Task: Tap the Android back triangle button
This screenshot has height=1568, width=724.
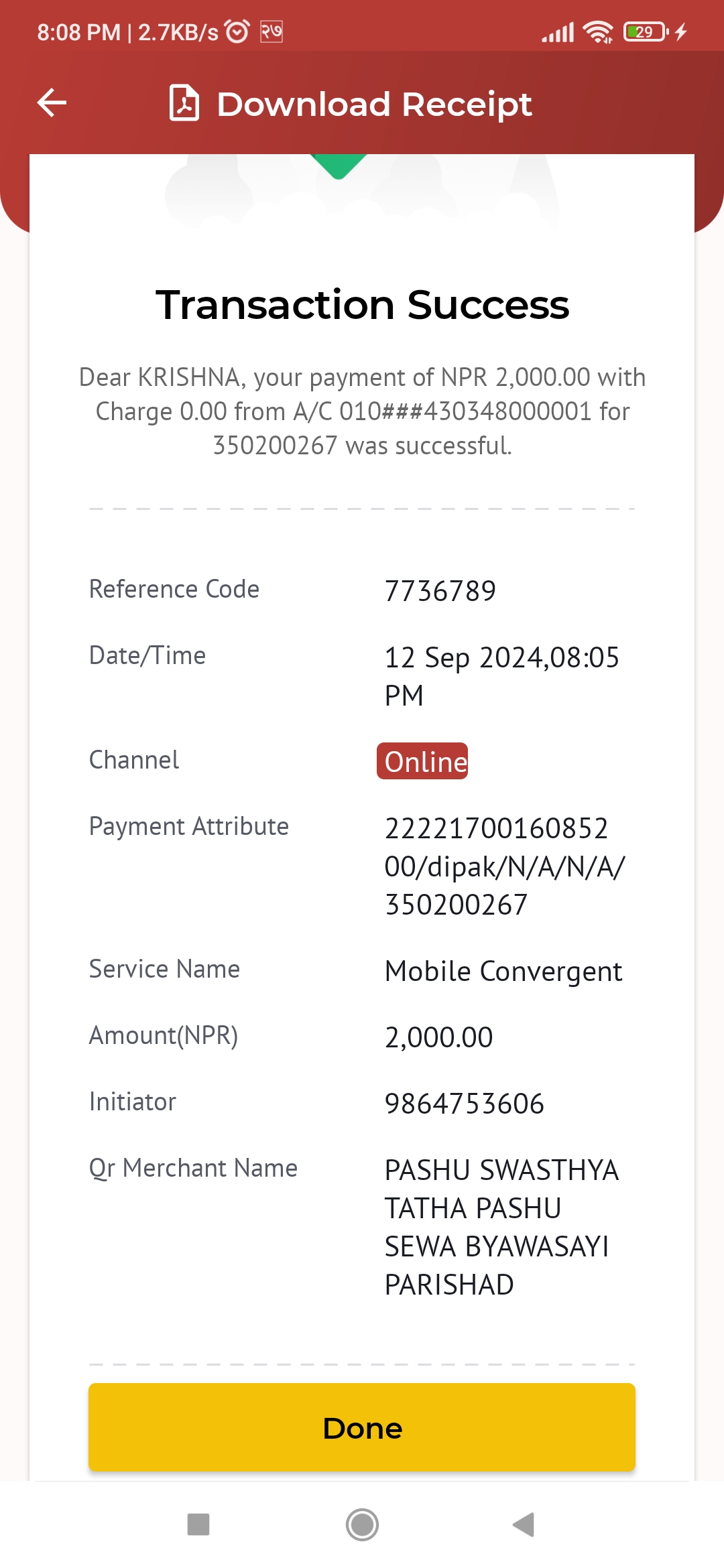Action: click(x=524, y=1524)
